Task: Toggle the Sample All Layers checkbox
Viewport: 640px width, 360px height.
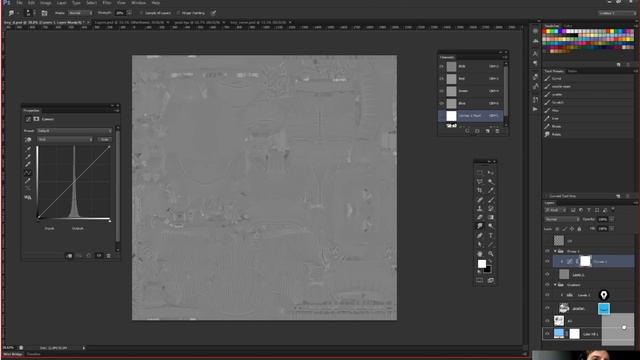Action: click(141, 13)
